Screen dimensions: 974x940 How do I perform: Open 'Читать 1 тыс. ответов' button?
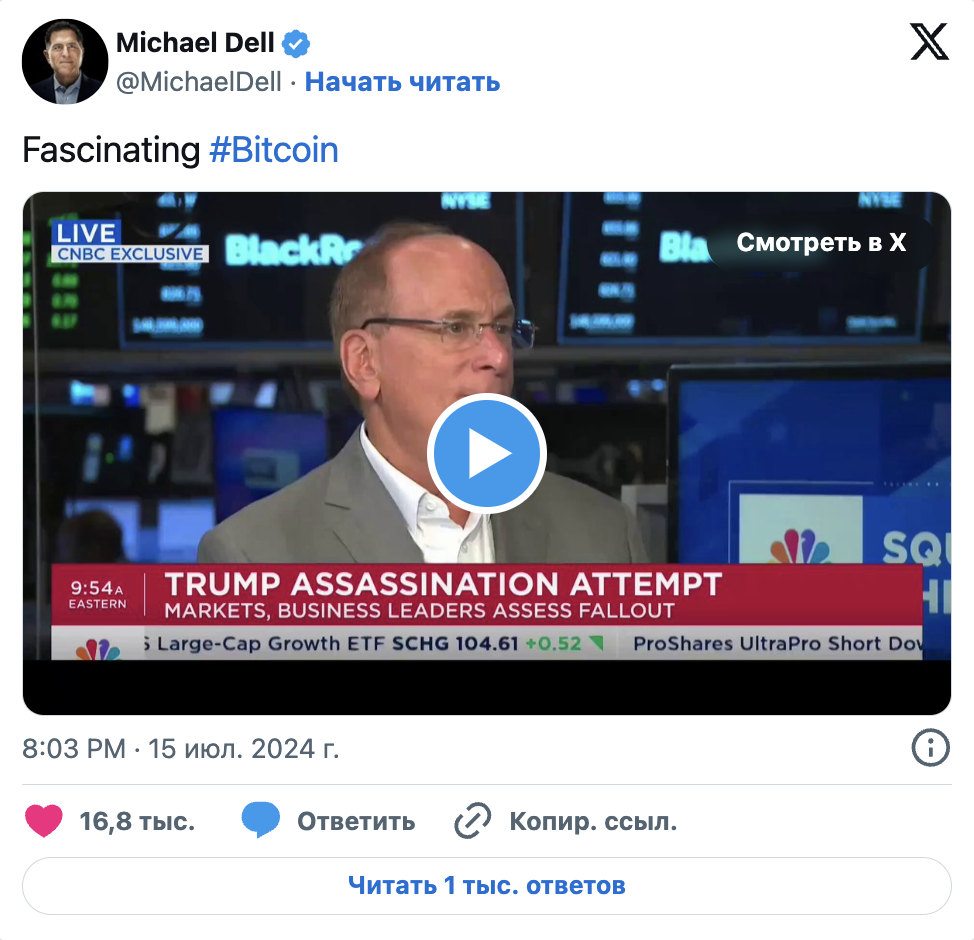tap(487, 885)
